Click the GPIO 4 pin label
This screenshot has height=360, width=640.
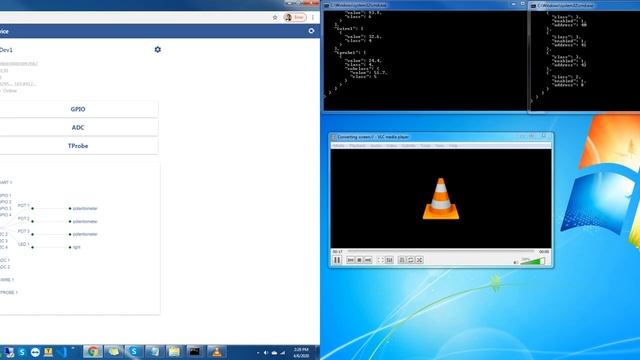[x=5, y=215]
